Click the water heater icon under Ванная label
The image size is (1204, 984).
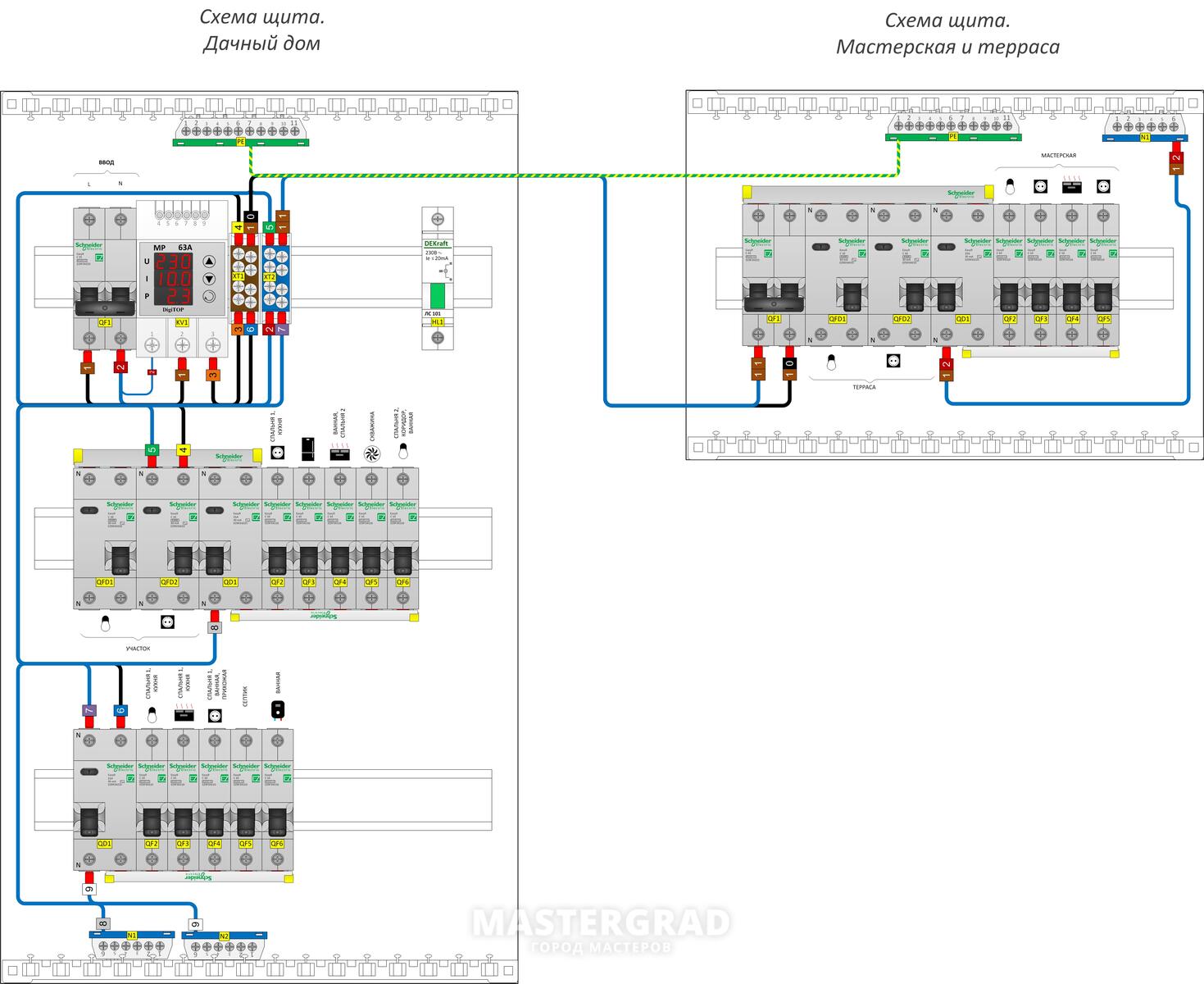[278, 709]
